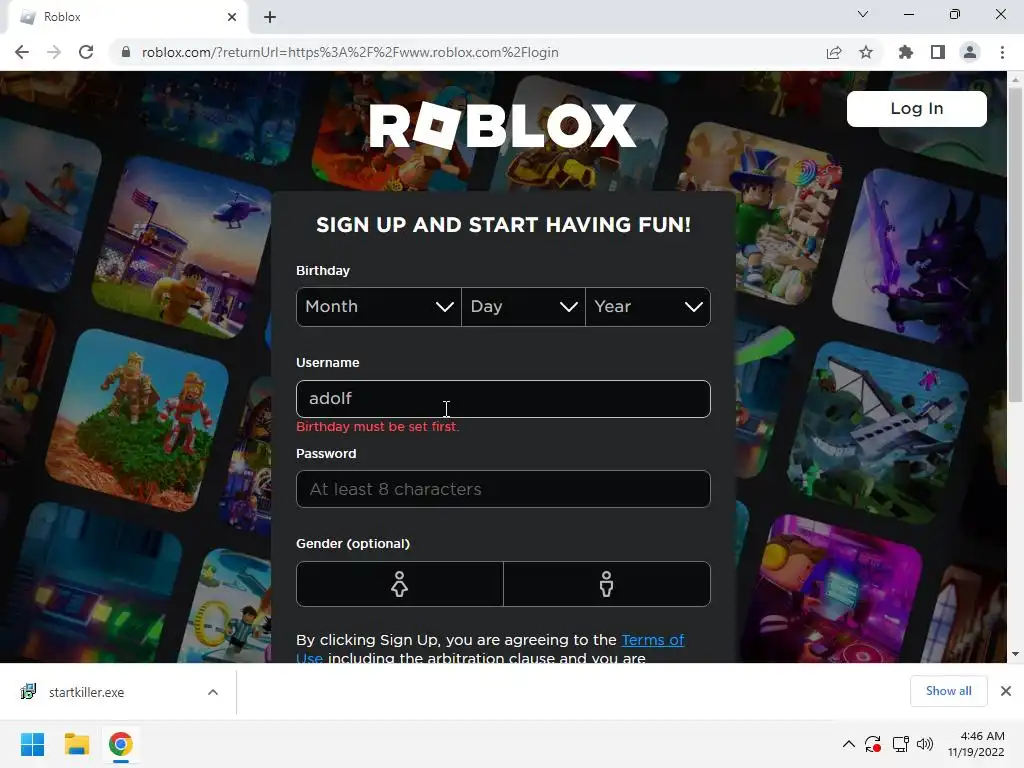This screenshot has height=768, width=1024.
Task: Open File Explorer from the taskbar
Action: (76, 744)
